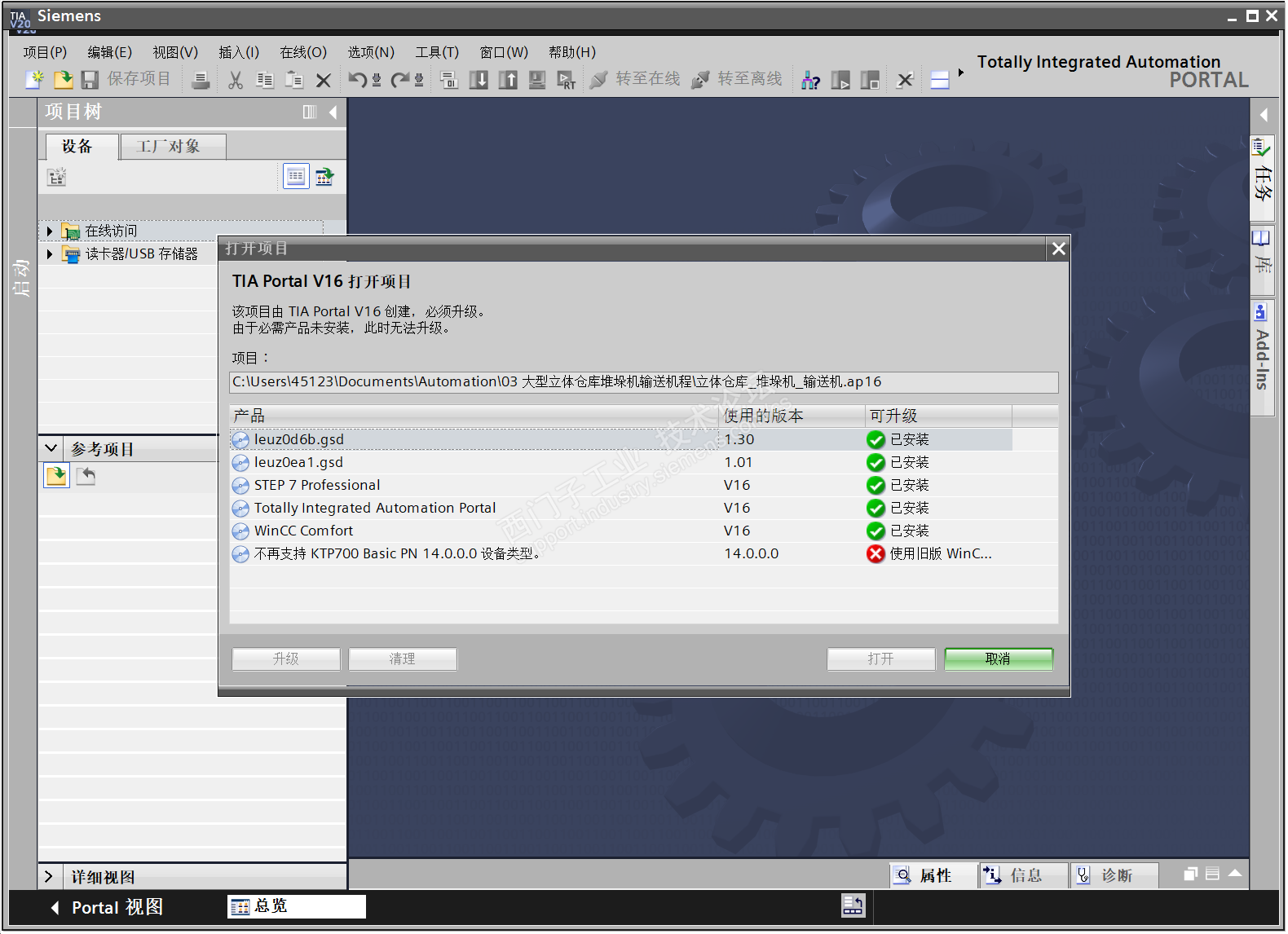Viewport: 1288px width, 934px height.
Task: Click the new project icon in toolbar
Action: coord(34,79)
